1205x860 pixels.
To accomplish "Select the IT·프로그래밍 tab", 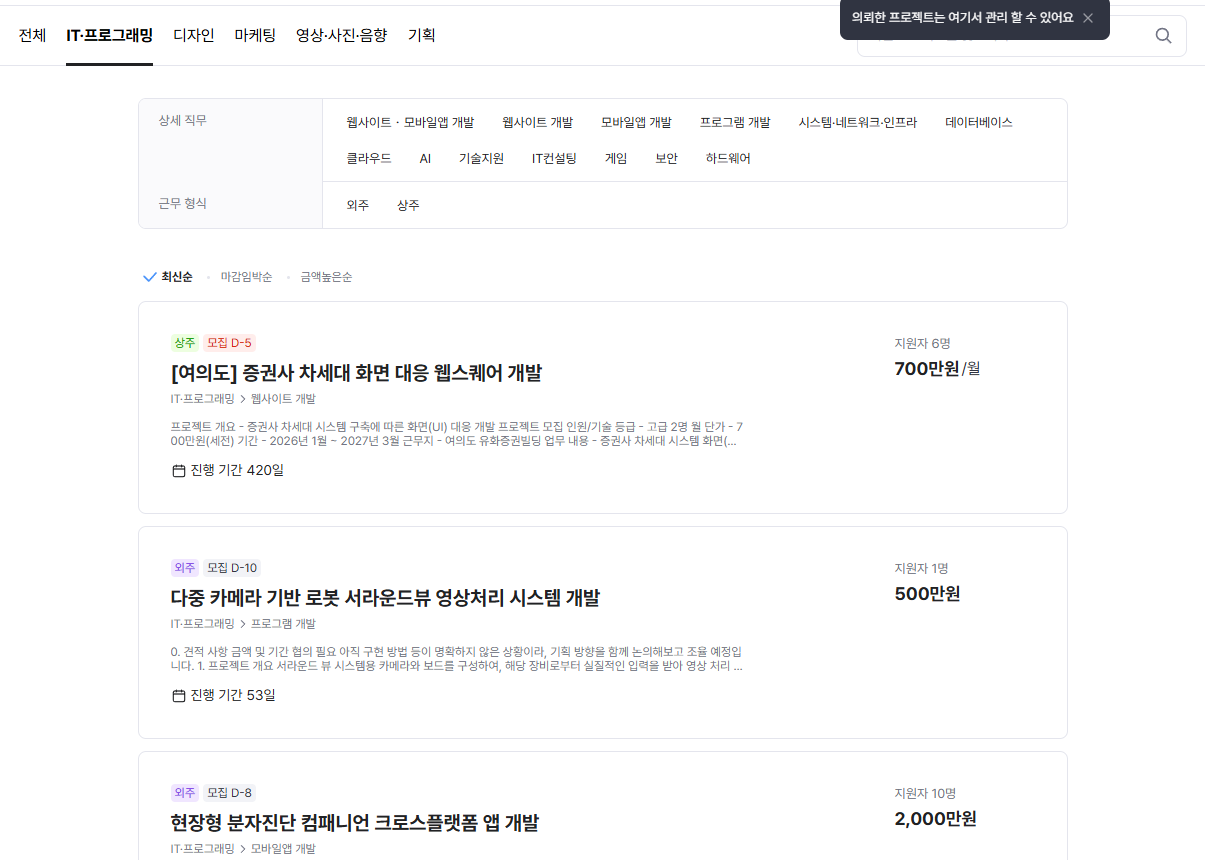I will point(109,35).
